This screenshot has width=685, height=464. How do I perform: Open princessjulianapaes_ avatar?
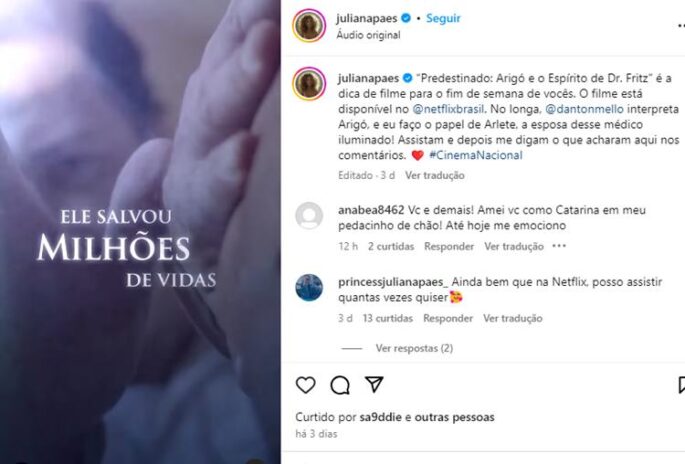[x=309, y=287]
